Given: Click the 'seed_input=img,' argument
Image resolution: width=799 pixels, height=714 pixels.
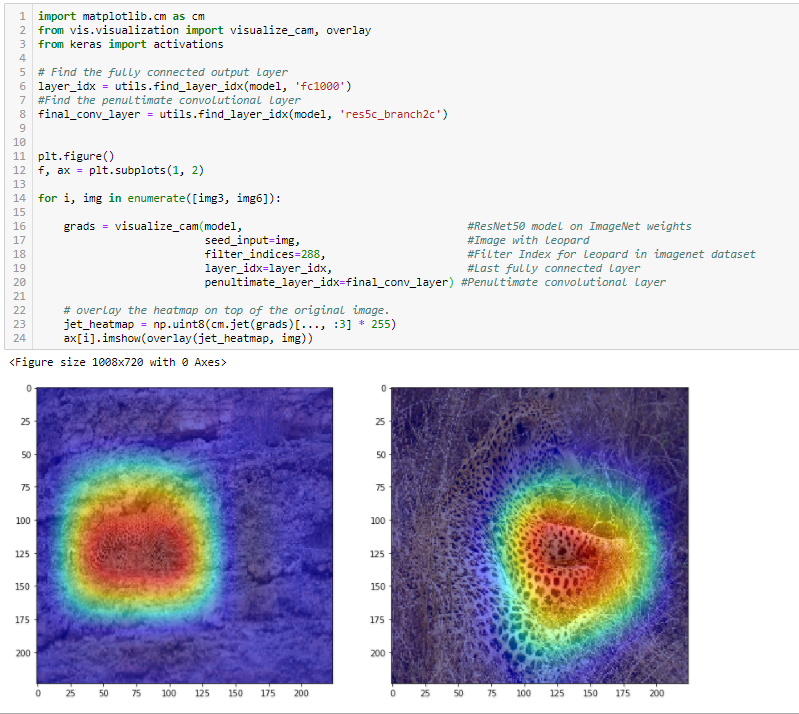Looking at the screenshot, I should tap(252, 240).
